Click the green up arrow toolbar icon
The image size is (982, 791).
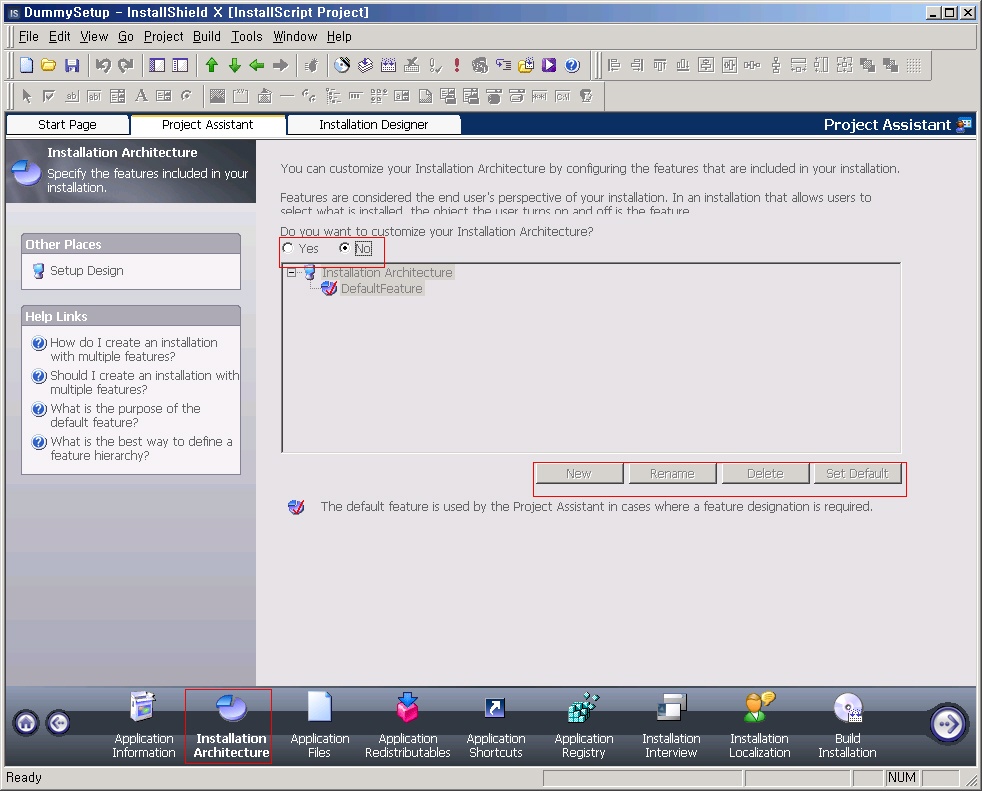tap(212, 65)
